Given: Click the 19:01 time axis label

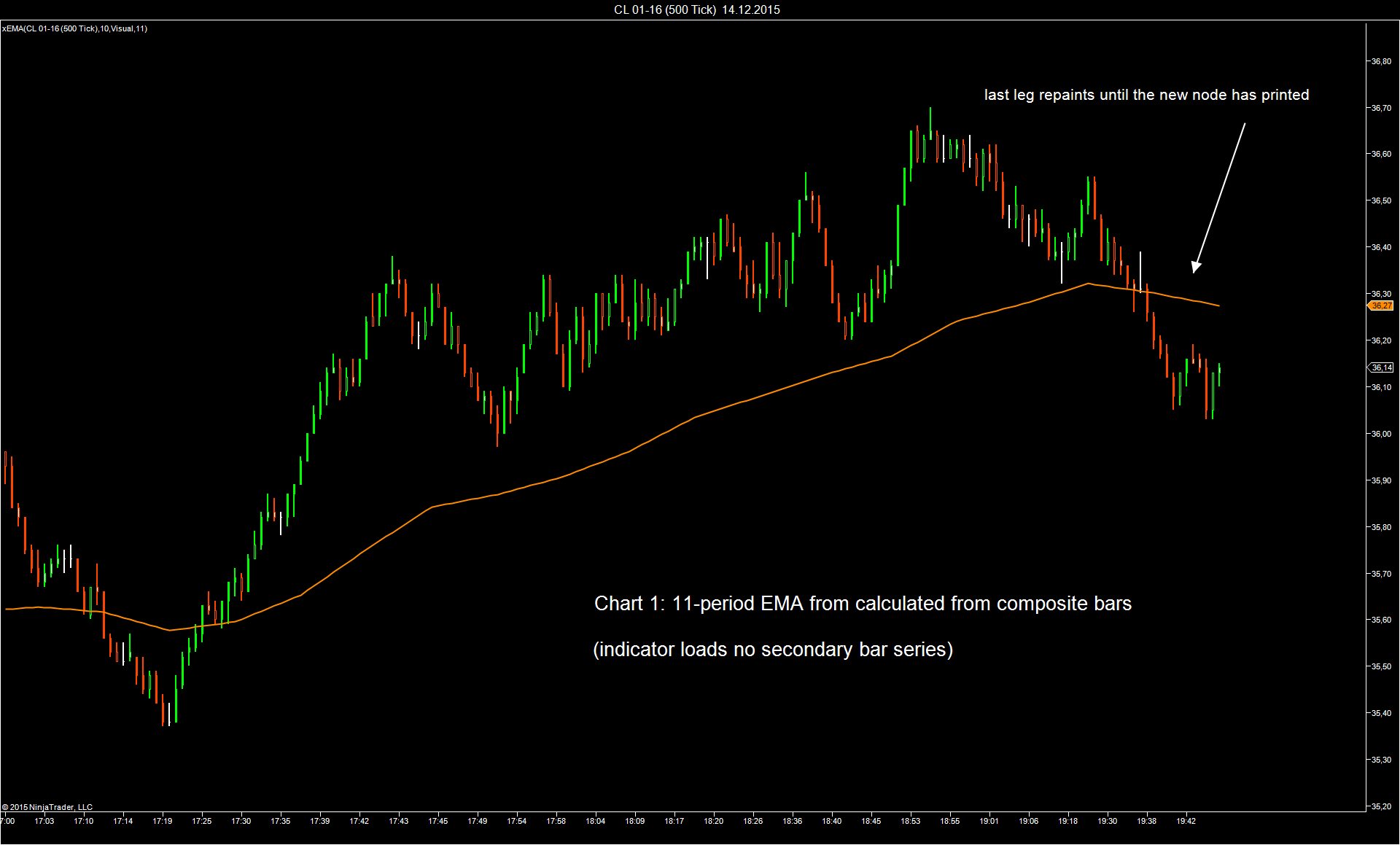Looking at the screenshot, I should tap(989, 821).
